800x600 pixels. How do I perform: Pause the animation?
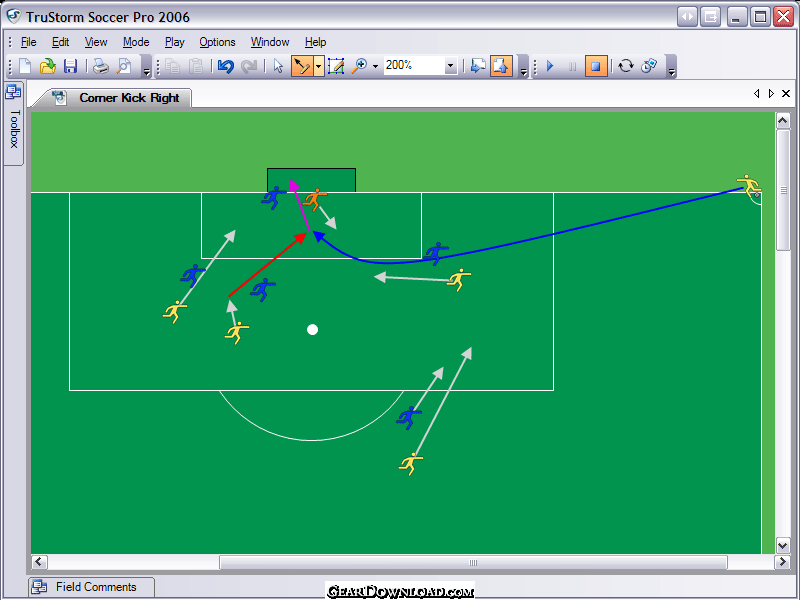coord(572,66)
